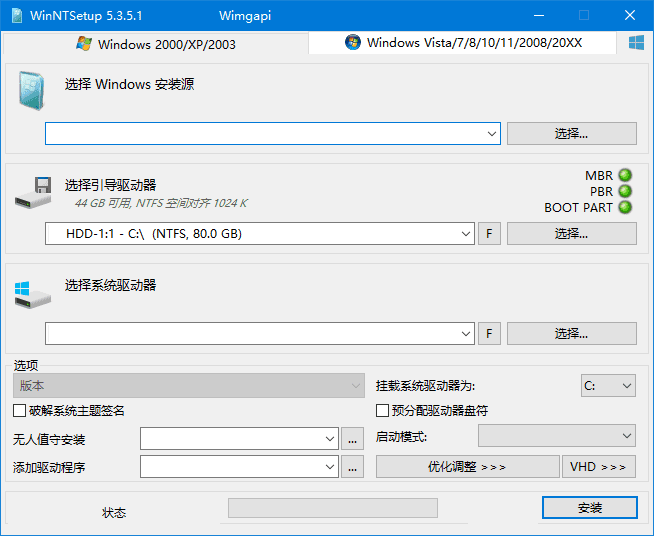Switch to the Windows 2000/XP/2003 tab
Screen dimensions: 654x536
click(156, 44)
